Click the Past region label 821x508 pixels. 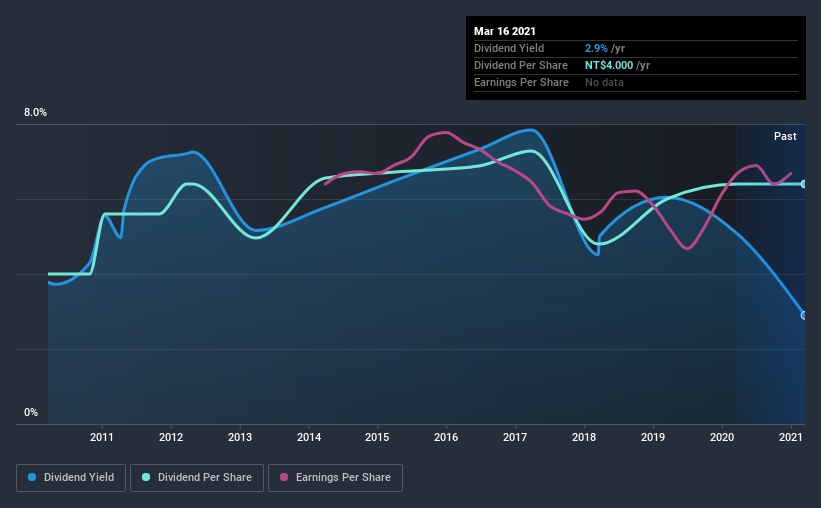(785, 136)
